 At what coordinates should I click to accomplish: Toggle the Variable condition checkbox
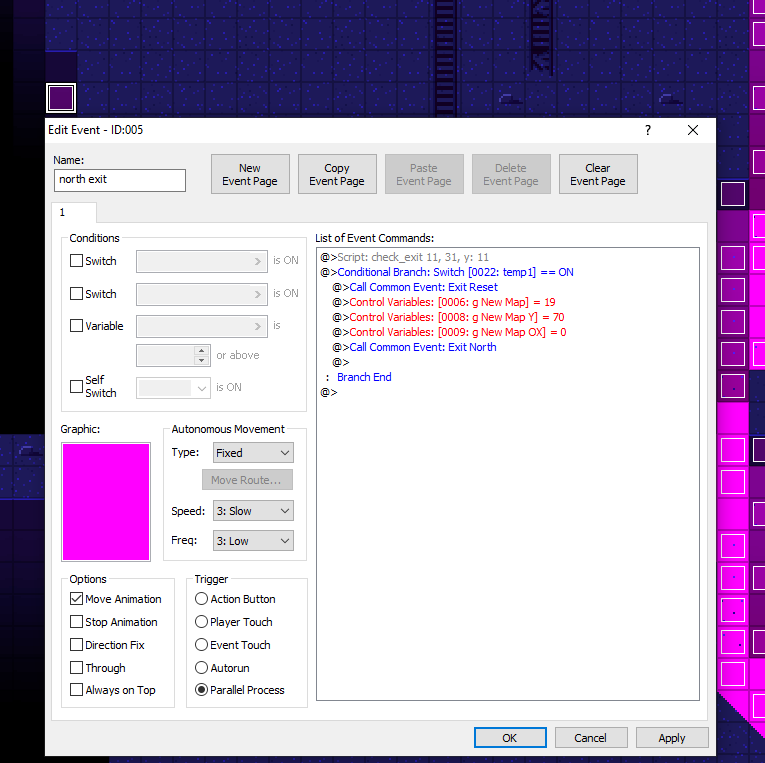pyautogui.click(x=77, y=326)
